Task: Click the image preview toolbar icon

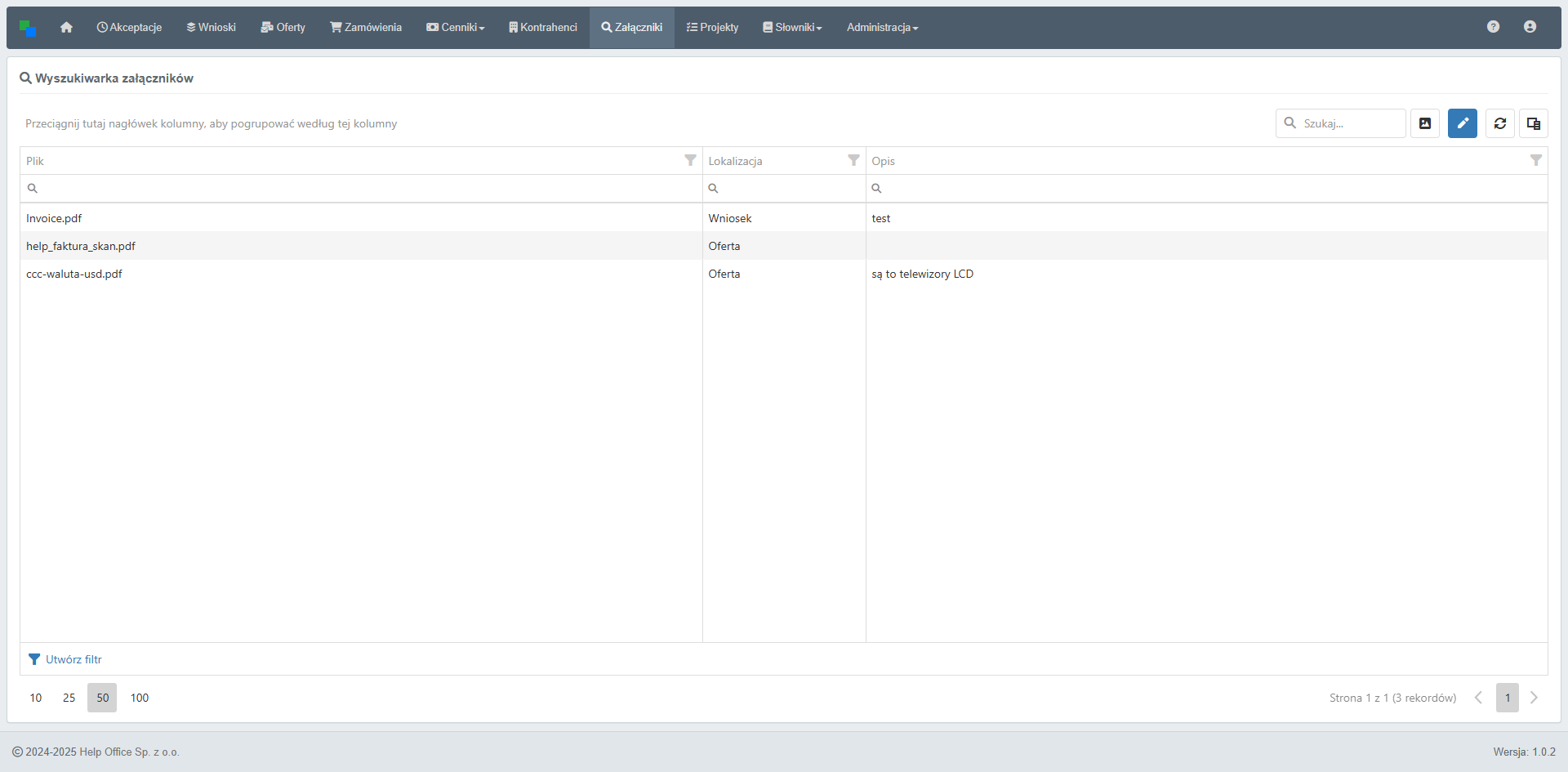Action: click(1424, 123)
